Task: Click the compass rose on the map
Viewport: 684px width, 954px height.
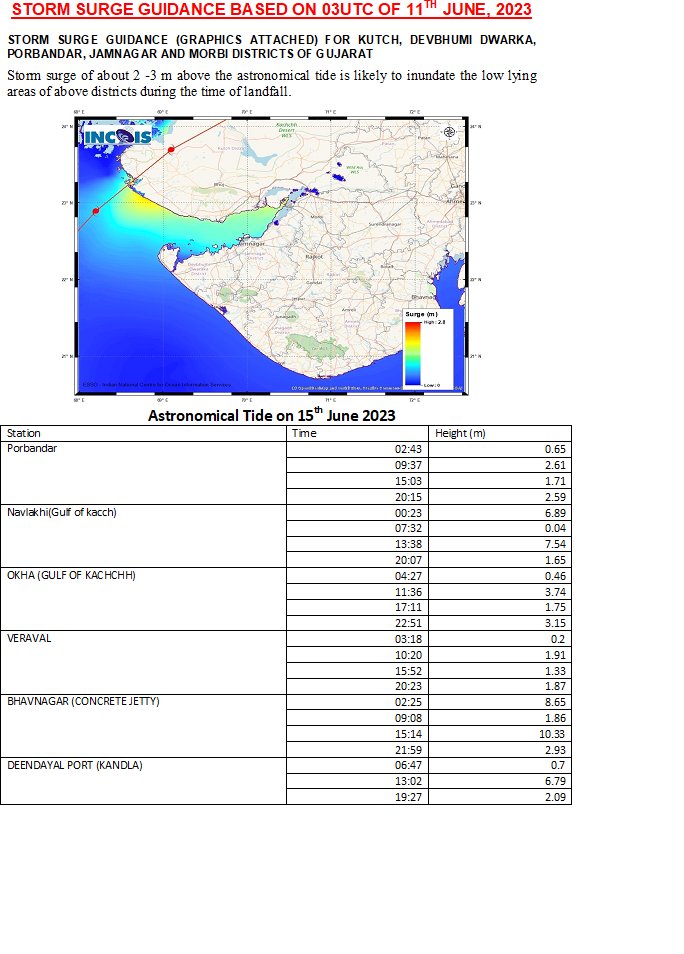Action: coord(450,132)
